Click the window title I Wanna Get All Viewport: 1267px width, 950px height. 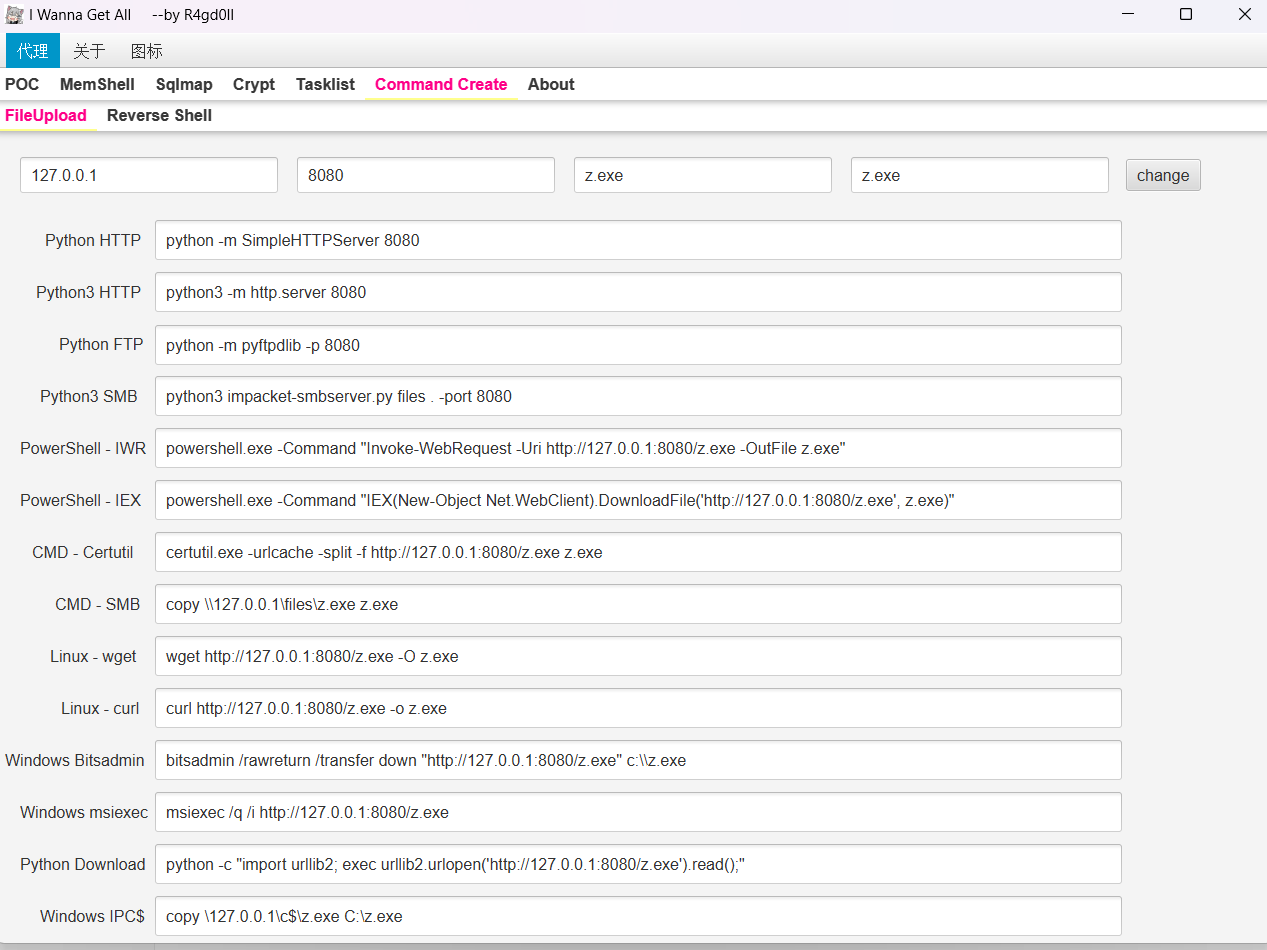point(80,15)
